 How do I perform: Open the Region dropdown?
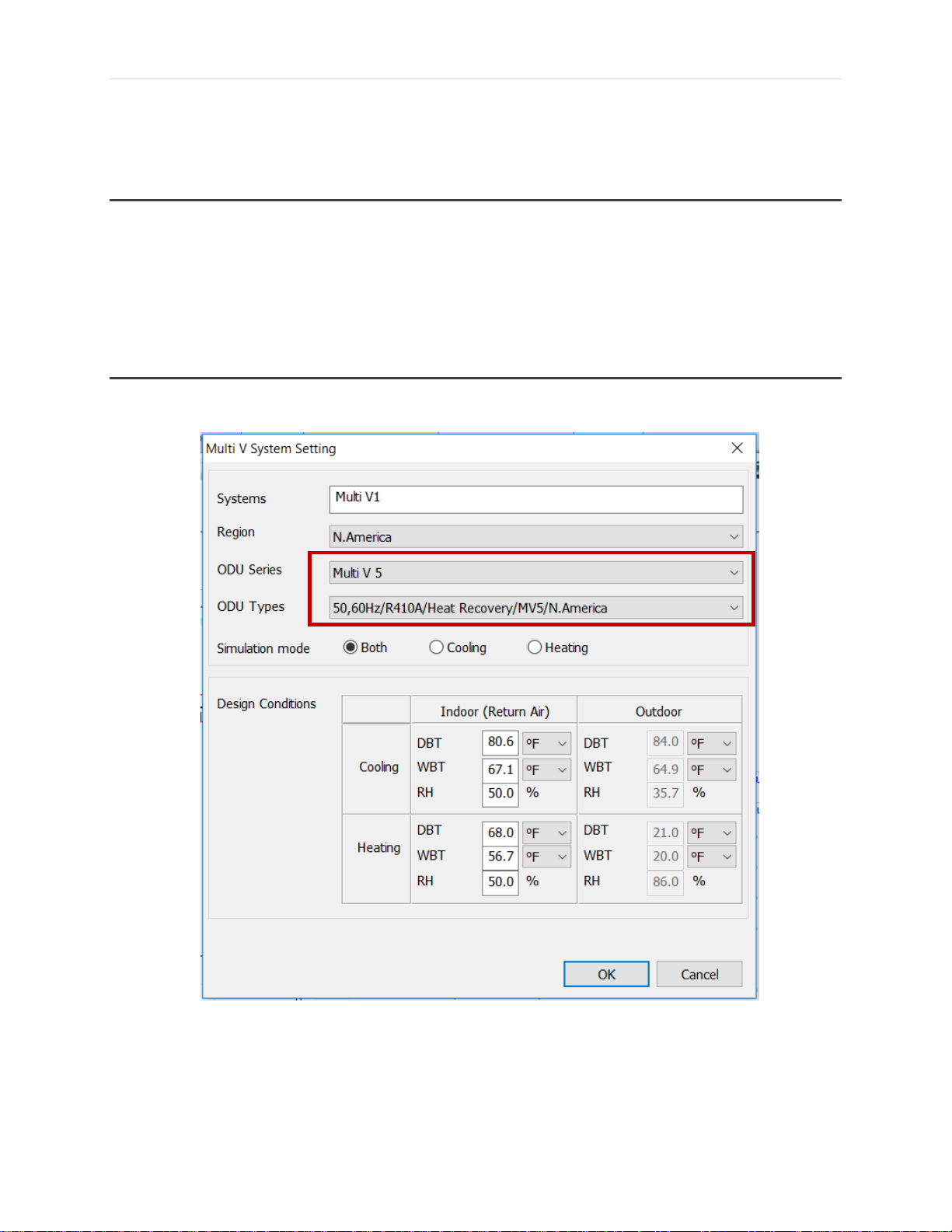535,537
